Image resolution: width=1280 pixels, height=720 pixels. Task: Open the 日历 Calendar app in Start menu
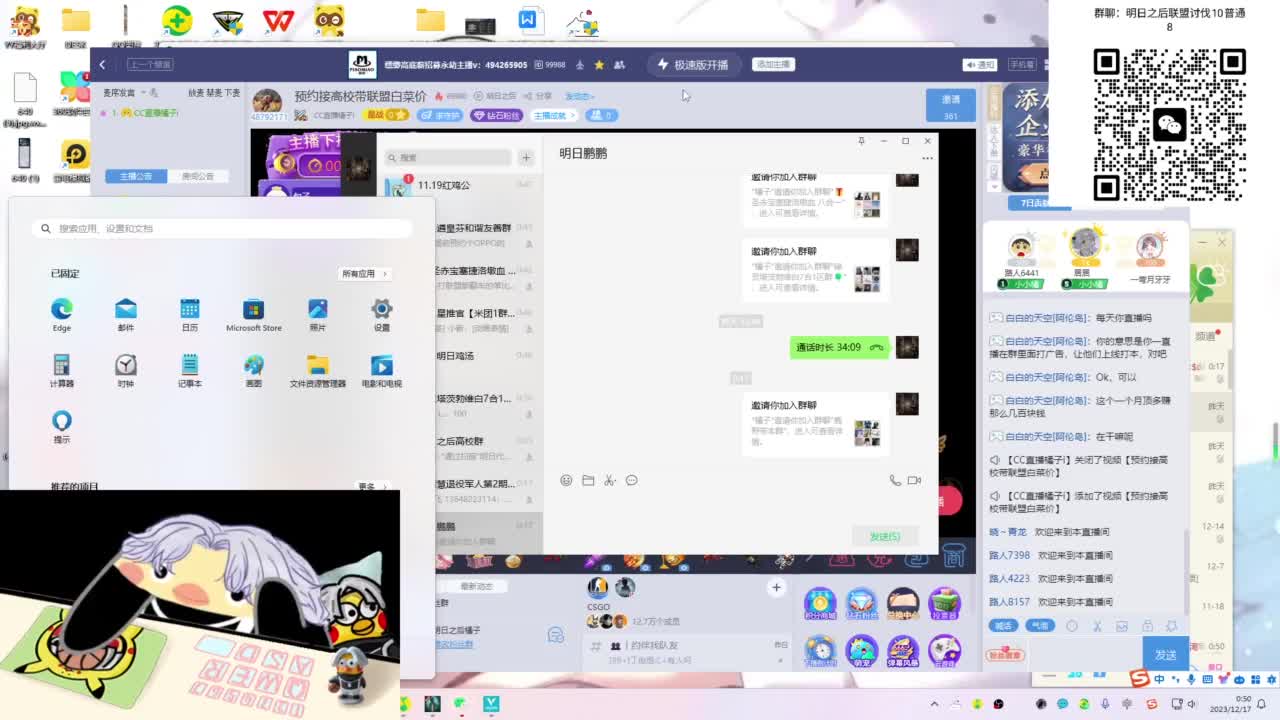click(190, 314)
